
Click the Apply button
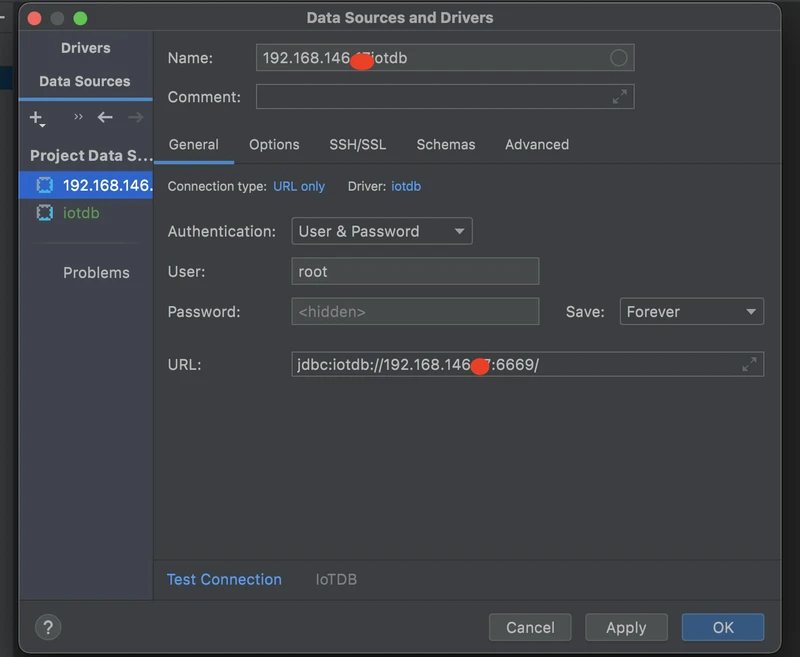click(x=626, y=627)
